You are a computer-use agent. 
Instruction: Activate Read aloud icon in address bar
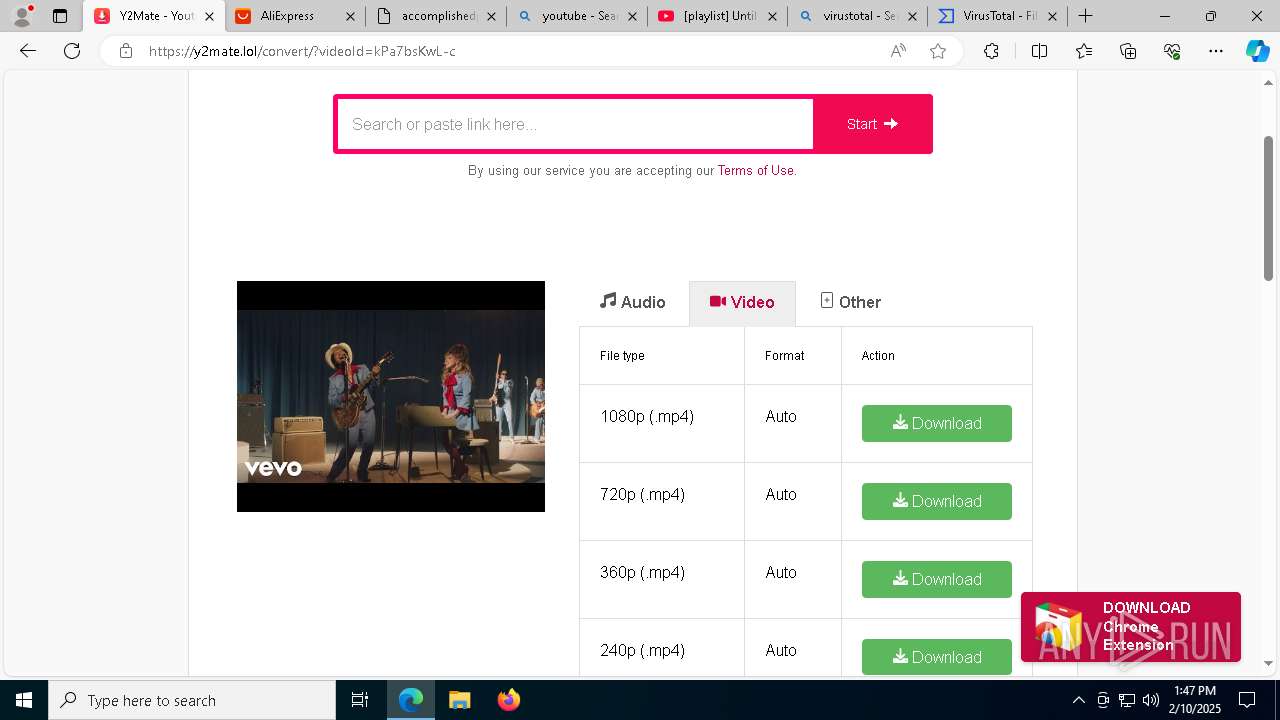(x=898, y=51)
